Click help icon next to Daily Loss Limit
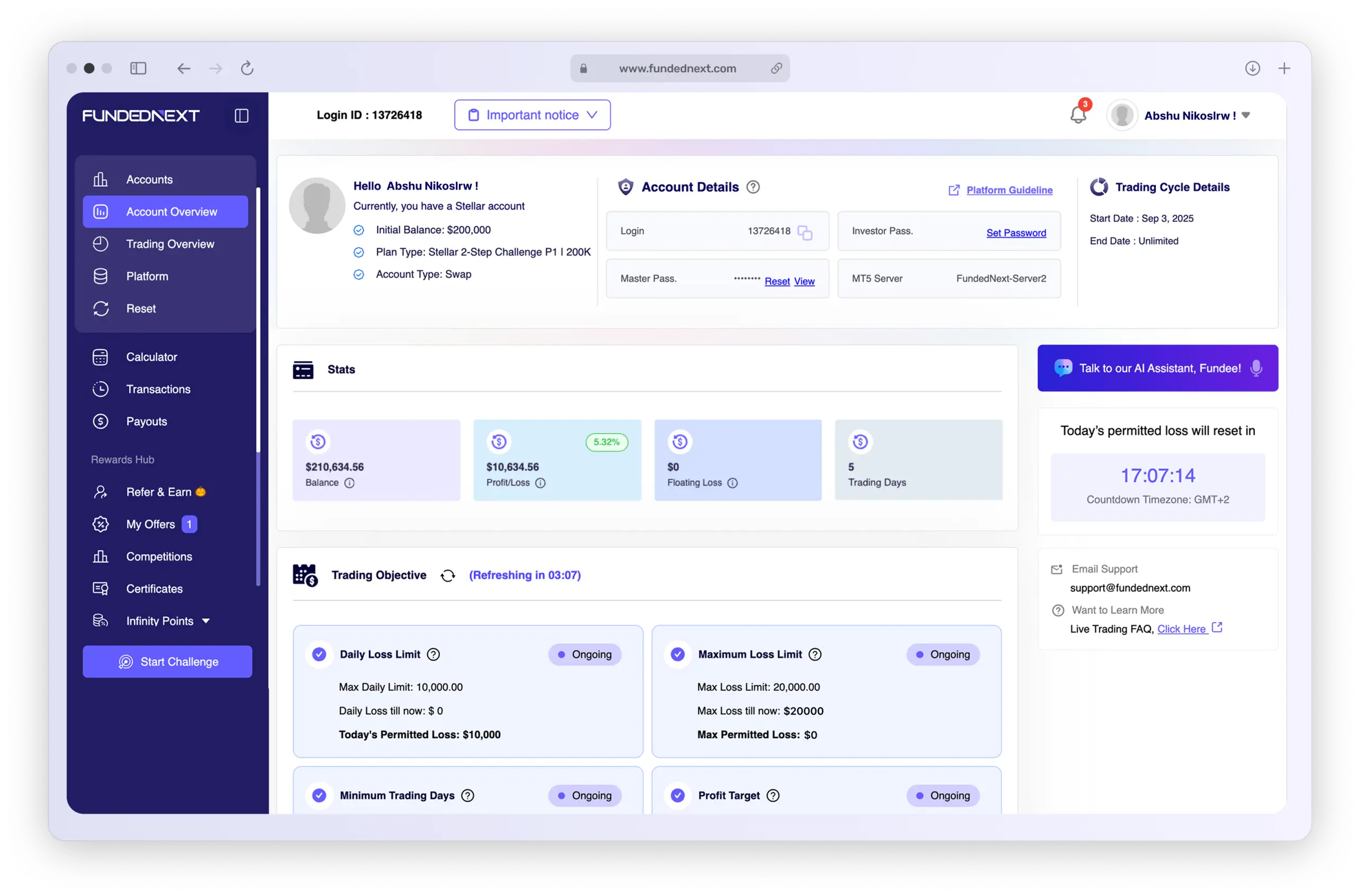Image resolution: width=1360 pixels, height=896 pixels. (x=433, y=654)
